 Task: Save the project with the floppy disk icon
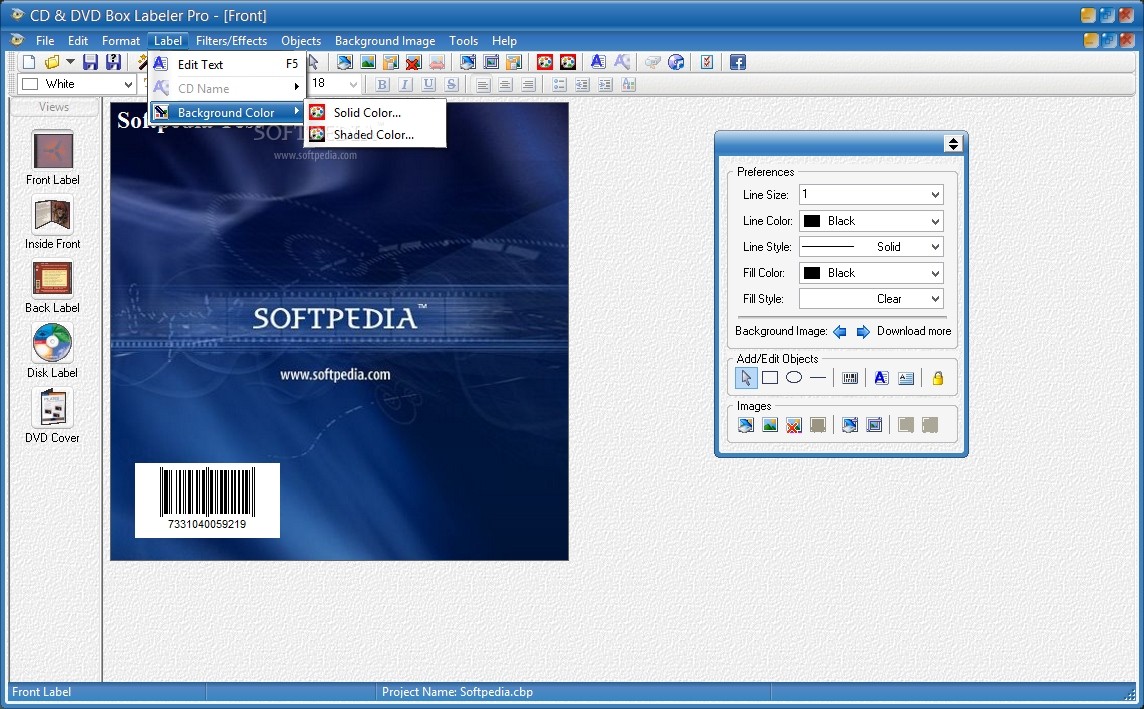90,62
